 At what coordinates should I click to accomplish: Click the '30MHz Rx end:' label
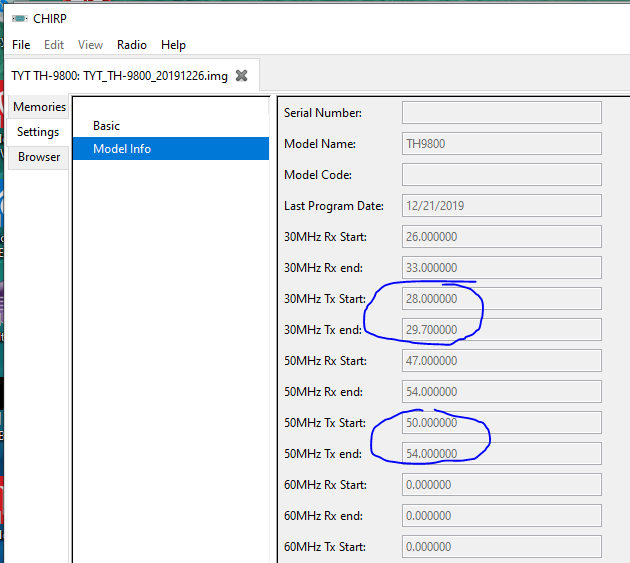pyautogui.click(x=323, y=268)
